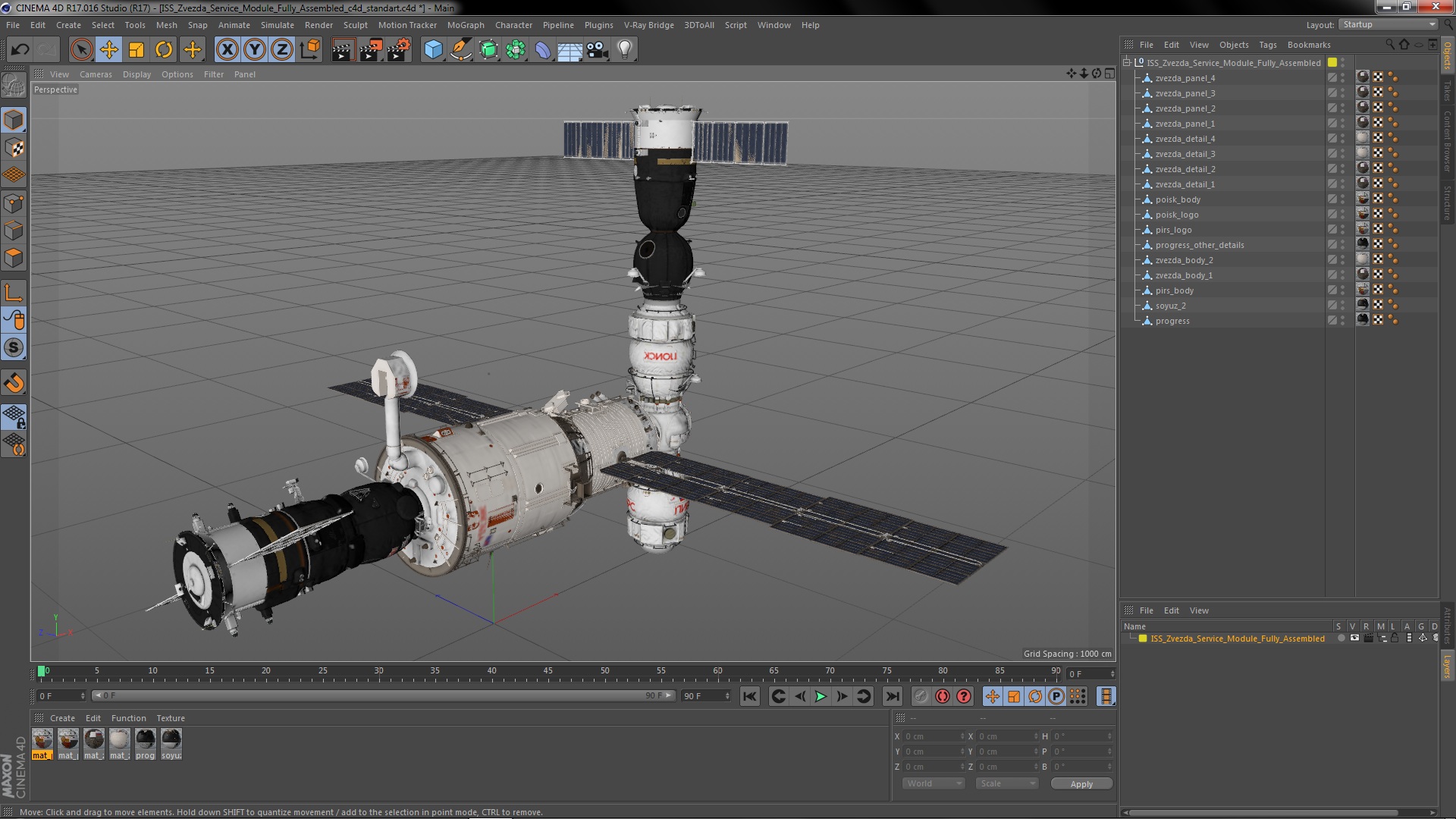
Task: Open the World coordinate dropdown
Action: coord(934,784)
